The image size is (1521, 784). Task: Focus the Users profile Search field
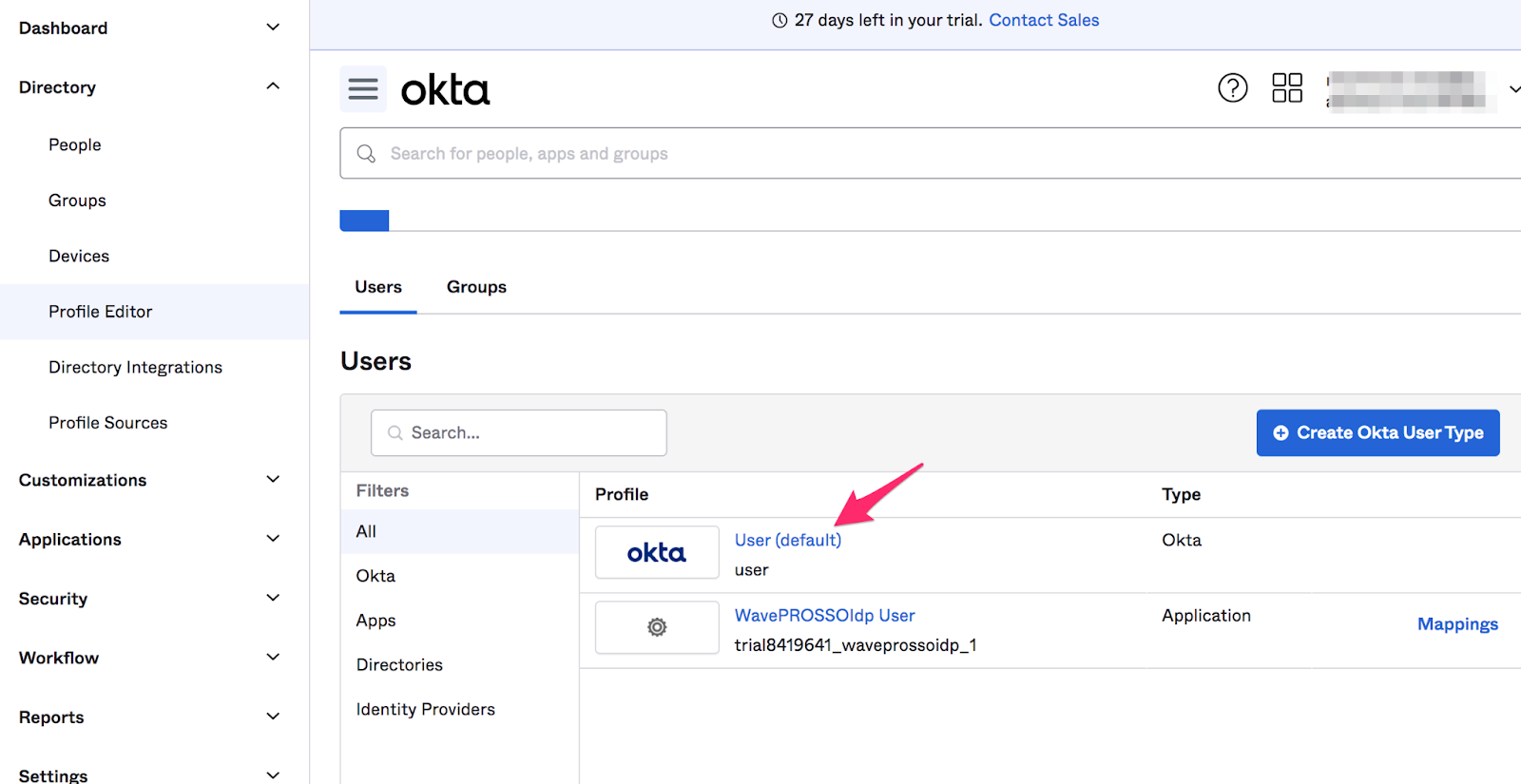pyautogui.click(x=519, y=432)
